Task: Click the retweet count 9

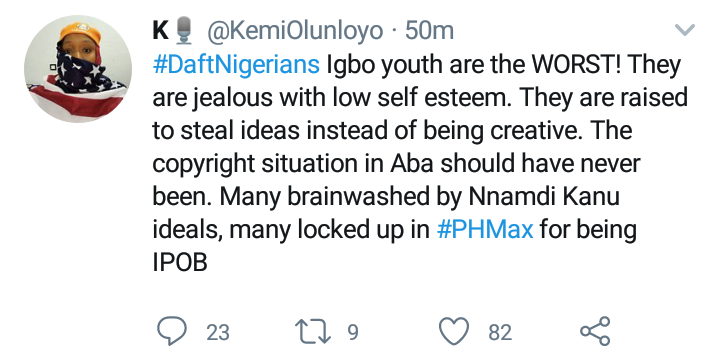Action: click(x=353, y=332)
